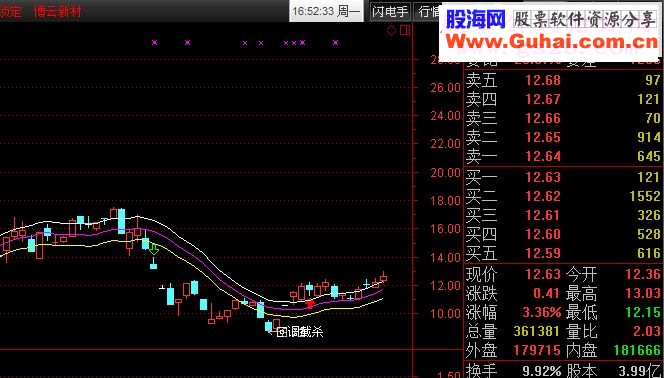
Task: Click the 最高 value 13.03
Action: [x=643, y=294]
